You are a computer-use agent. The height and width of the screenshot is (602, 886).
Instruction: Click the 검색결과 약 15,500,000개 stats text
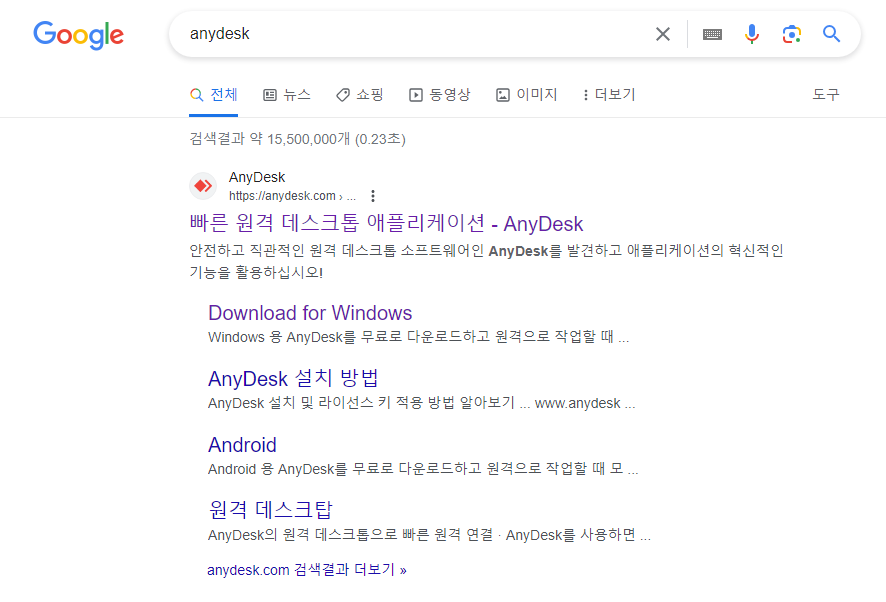click(x=297, y=139)
